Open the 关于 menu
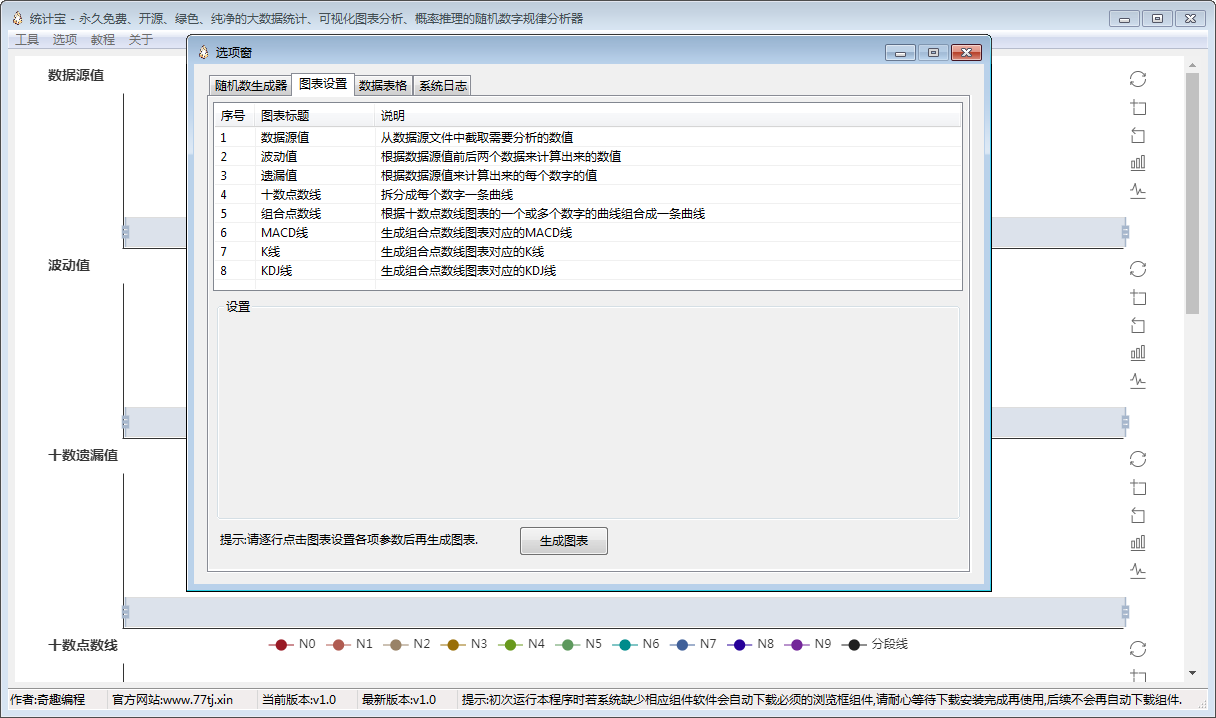 click(x=141, y=40)
